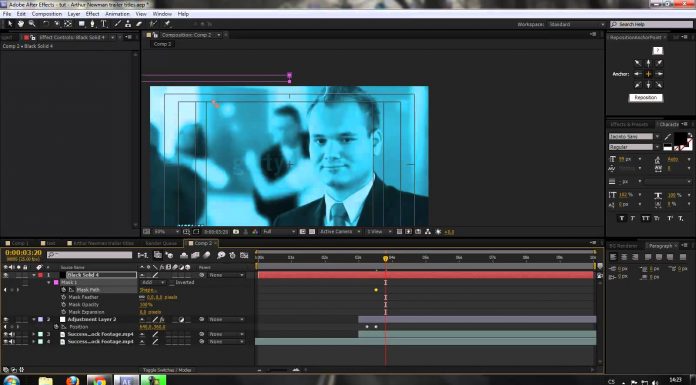Toggle eye for layer 3 footage
The image size is (696, 385).
[5, 334]
